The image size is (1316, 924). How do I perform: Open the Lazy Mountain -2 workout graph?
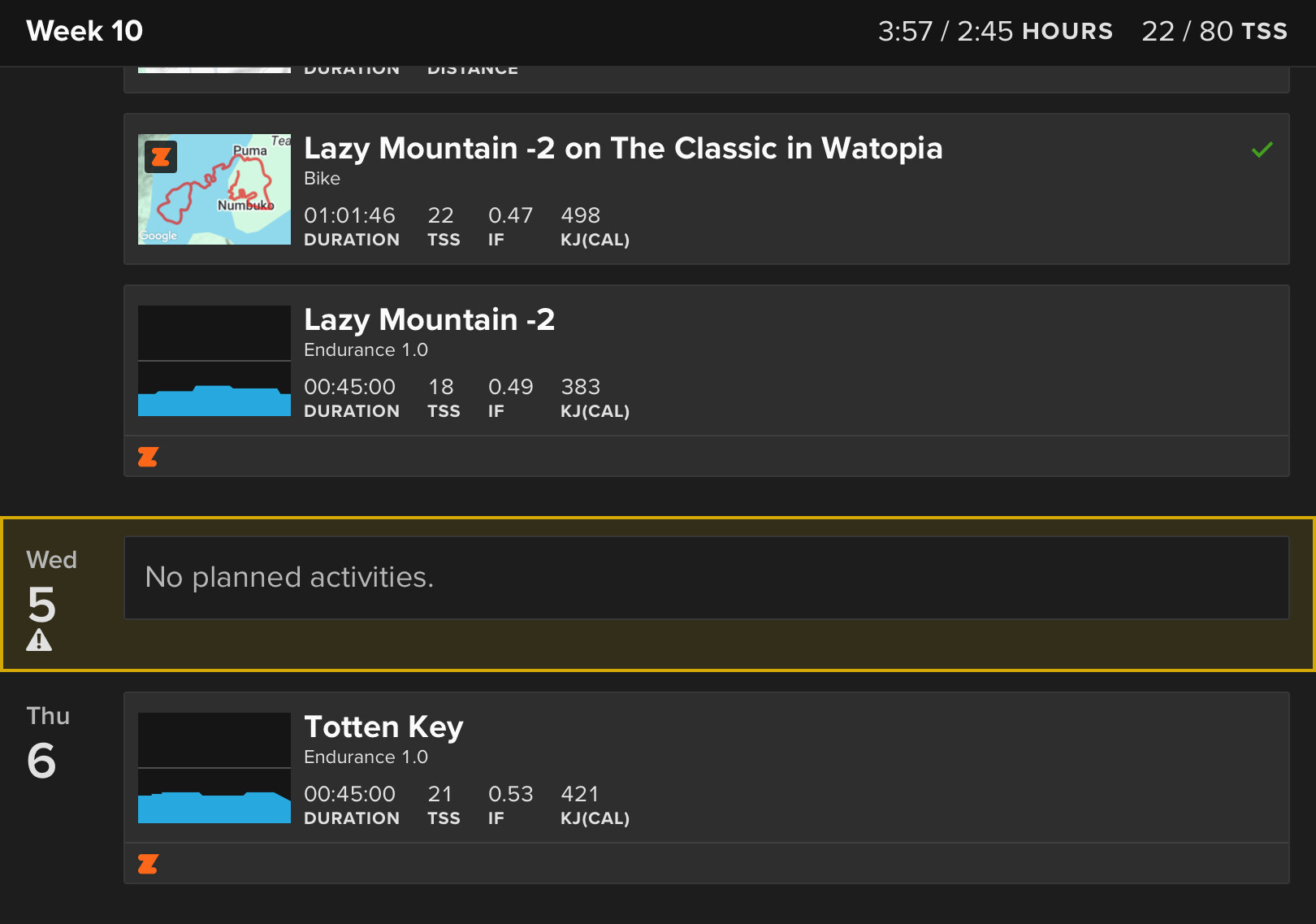click(x=214, y=361)
